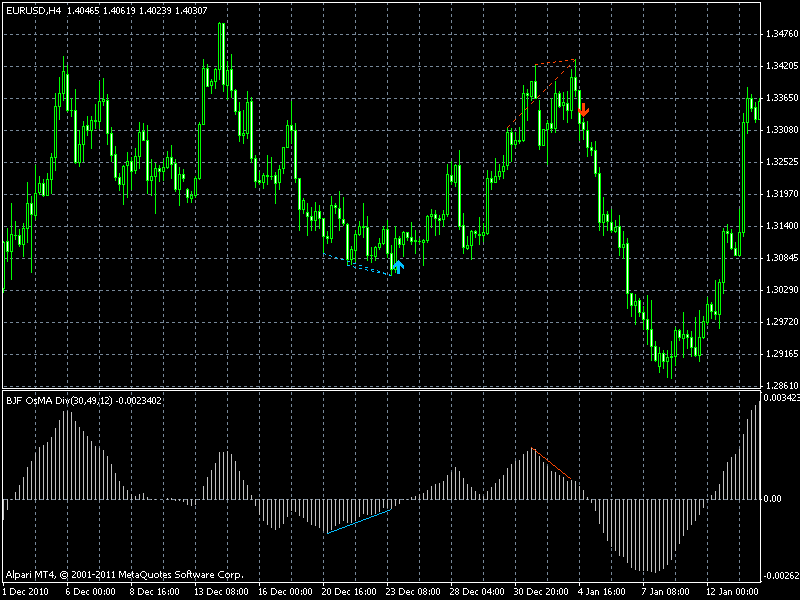Viewport: 800px width, 600px height.
Task: Click the 0.00 indicator scale label
Action: point(772,498)
